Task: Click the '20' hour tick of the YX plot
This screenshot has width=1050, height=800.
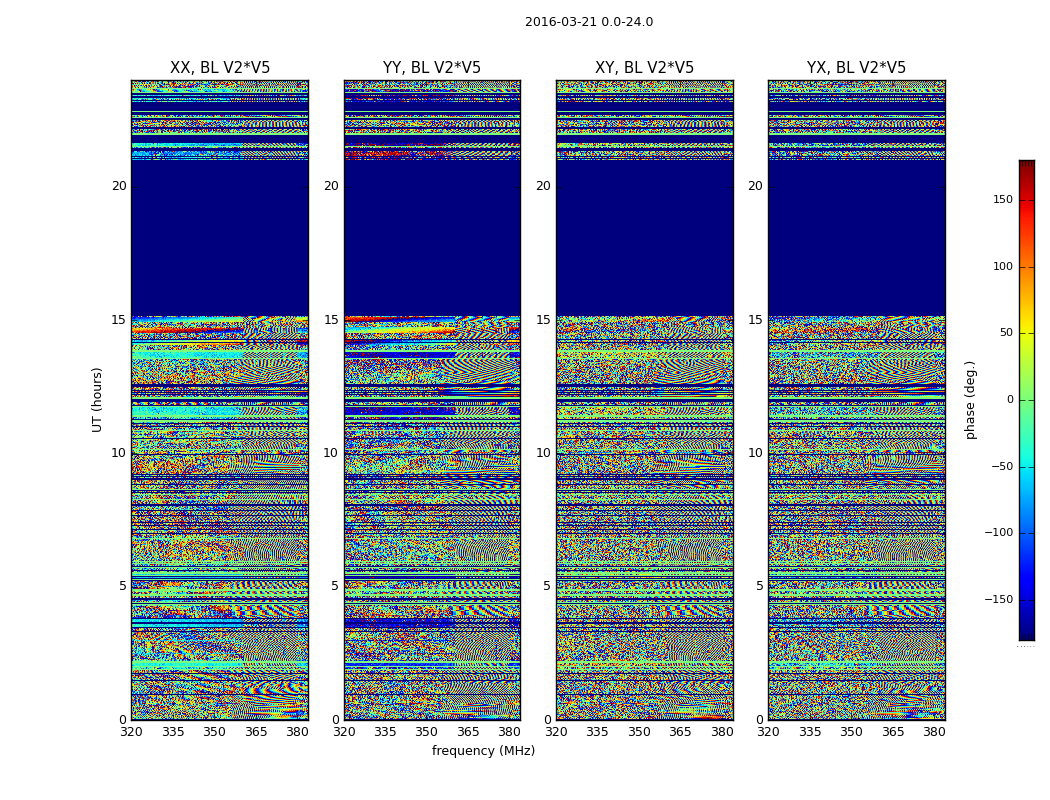Action: 755,186
